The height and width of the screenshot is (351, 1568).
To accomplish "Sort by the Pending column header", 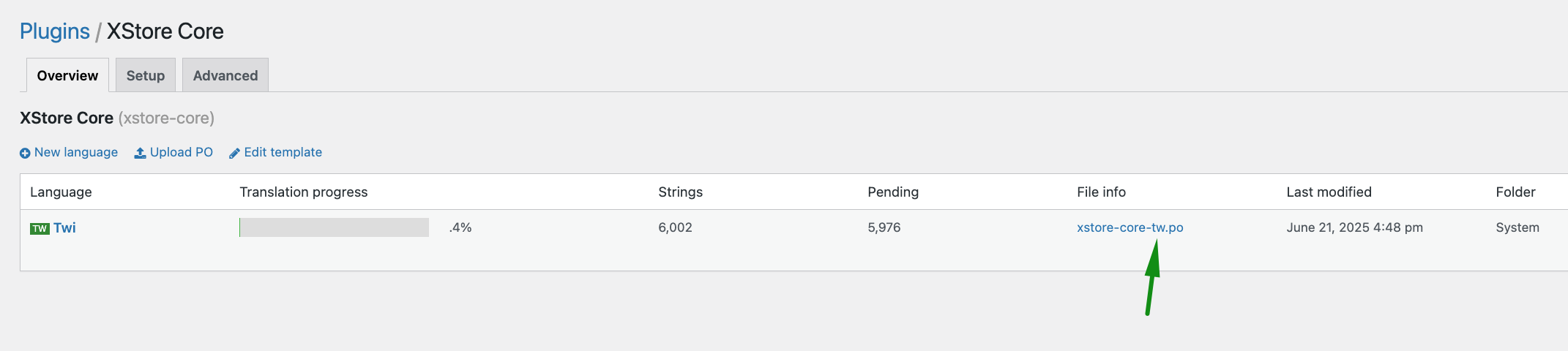I will (893, 192).
